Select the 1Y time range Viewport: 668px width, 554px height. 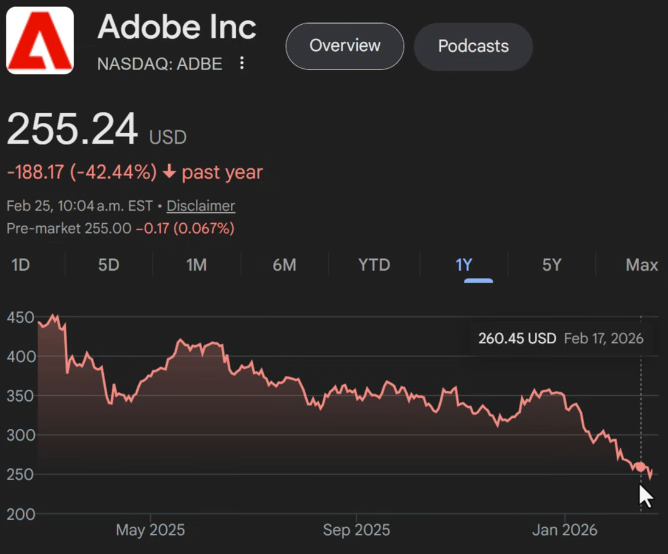(x=463, y=265)
